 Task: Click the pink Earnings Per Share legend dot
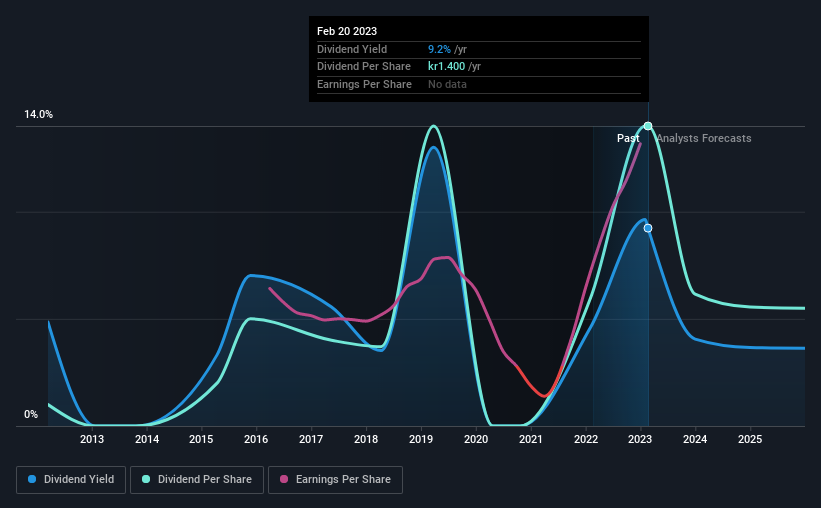click(284, 479)
